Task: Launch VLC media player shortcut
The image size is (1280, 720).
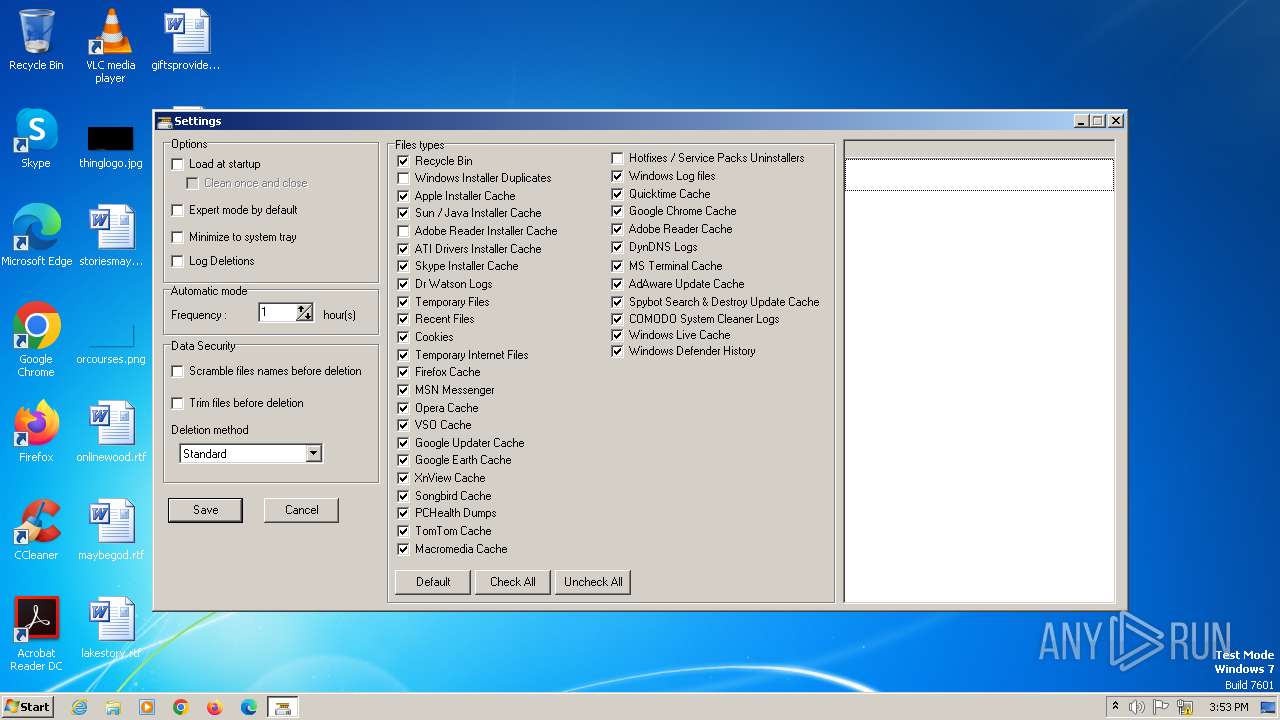Action: (x=110, y=45)
